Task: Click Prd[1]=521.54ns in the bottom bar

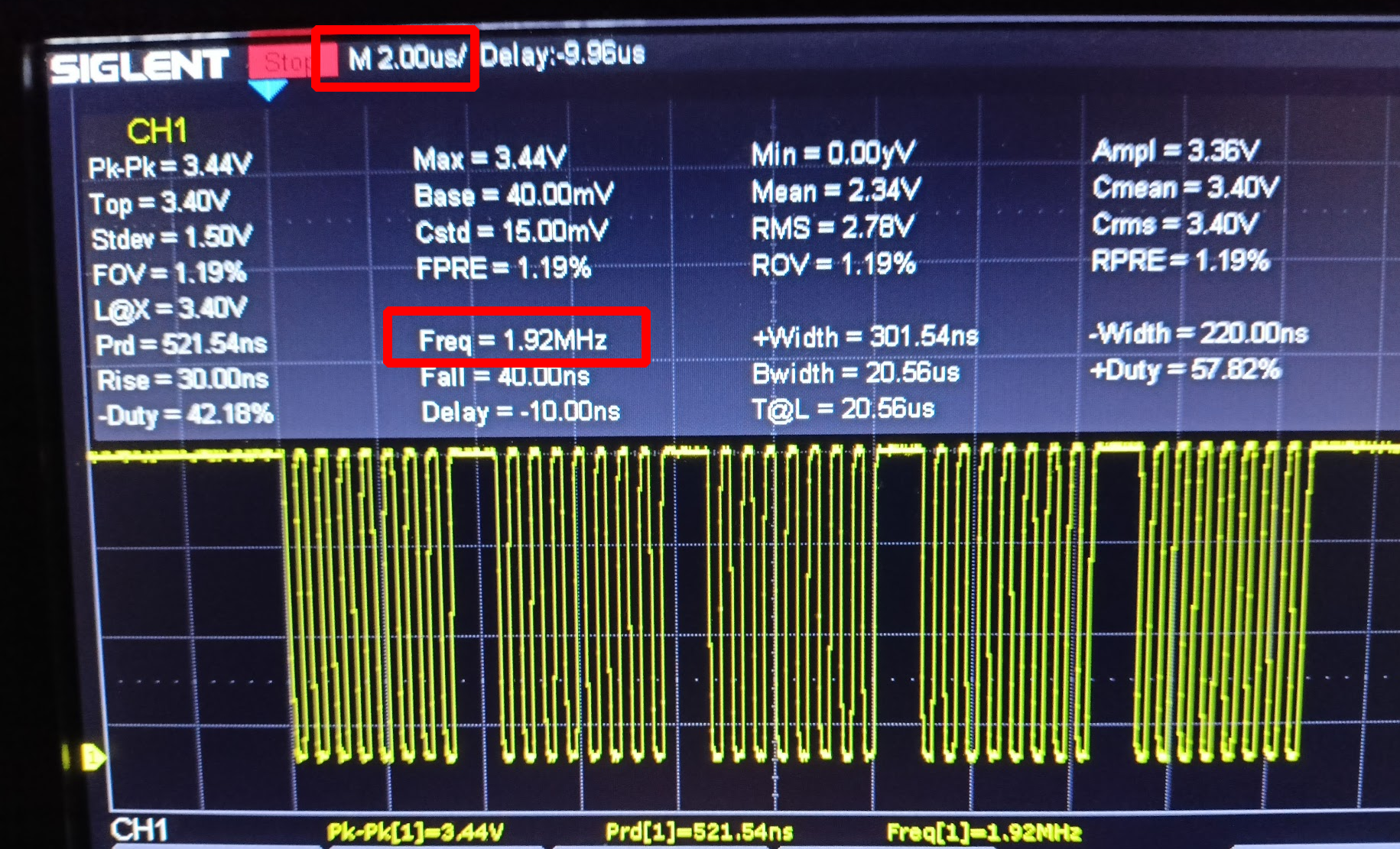Action: [x=699, y=833]
